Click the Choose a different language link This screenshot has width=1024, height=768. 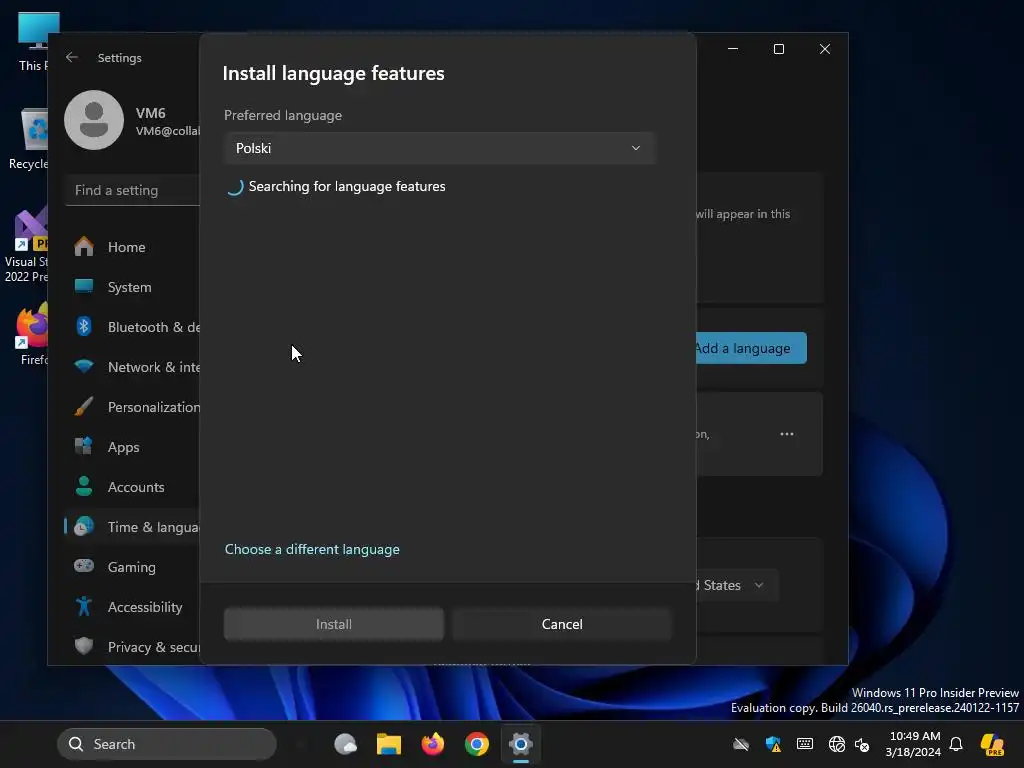point(312,549)
